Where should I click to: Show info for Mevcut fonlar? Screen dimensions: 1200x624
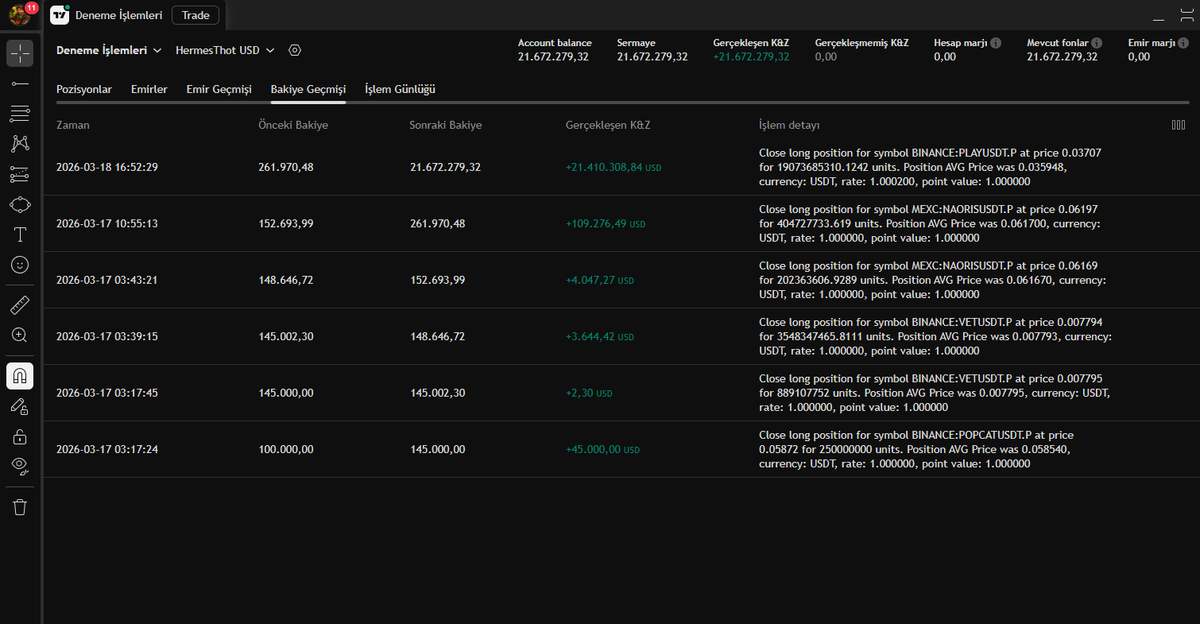[1097, 43]
